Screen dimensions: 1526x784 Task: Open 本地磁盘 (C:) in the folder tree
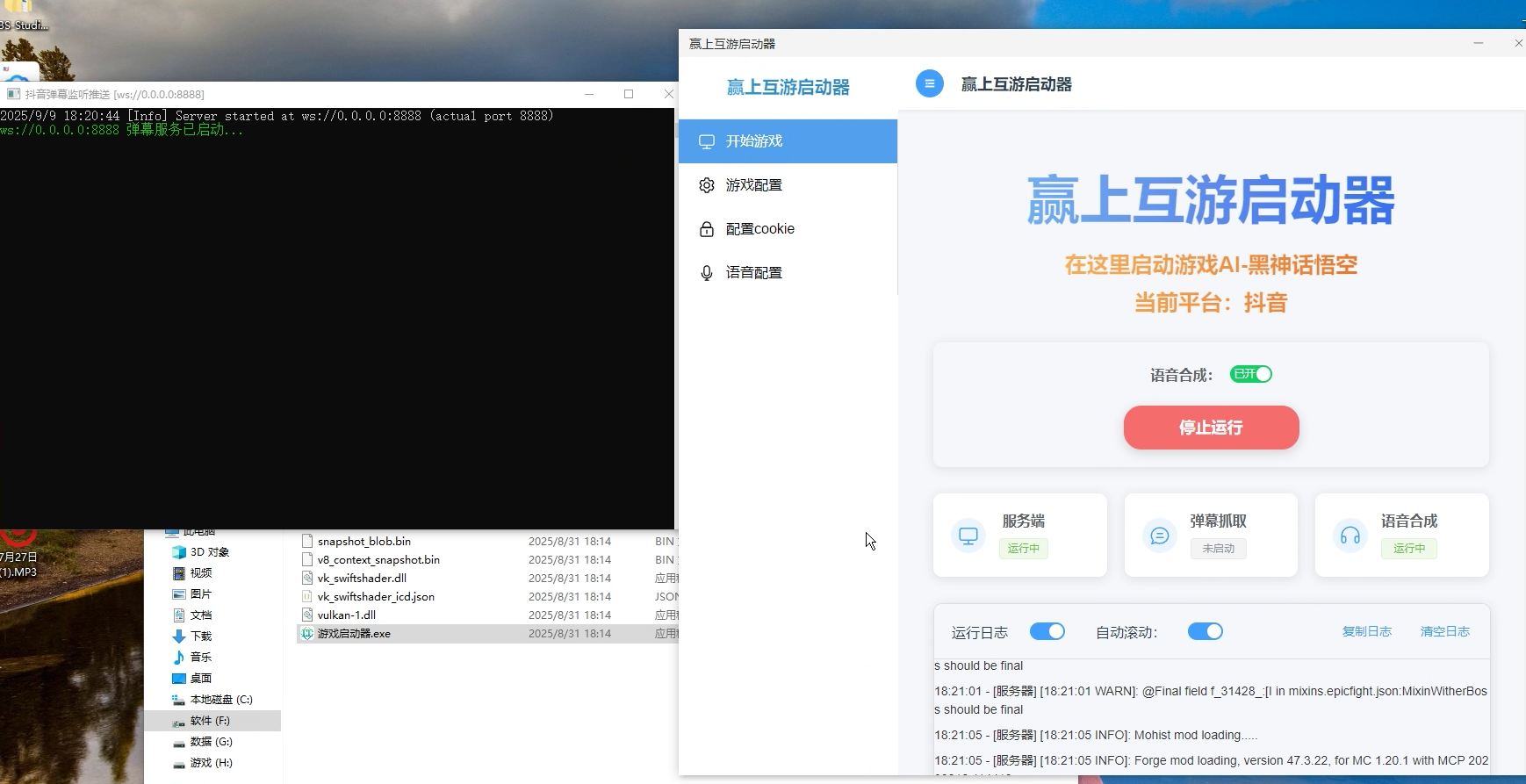(220, 700)
